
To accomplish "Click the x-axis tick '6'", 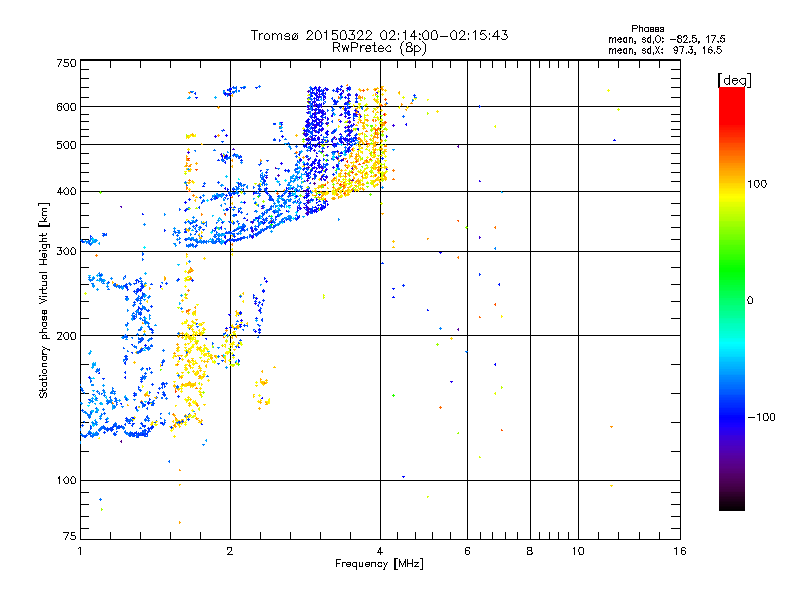I will click(x=467, y=551).
